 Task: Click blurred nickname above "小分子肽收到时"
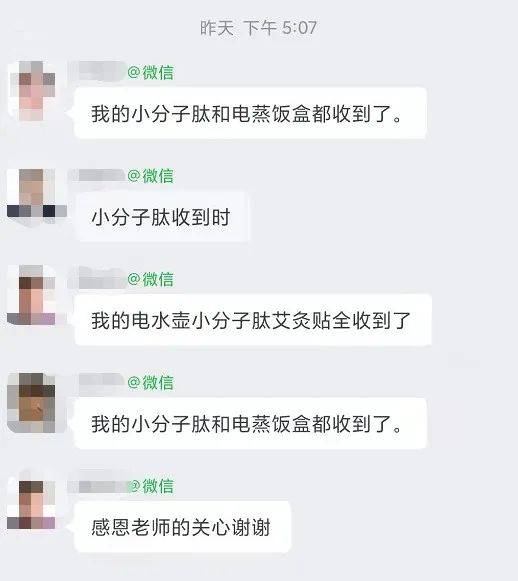[x=100, y=175]
